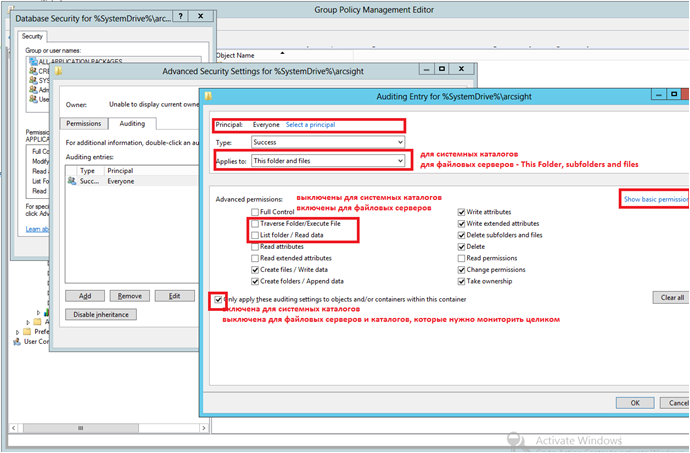This screenshot has height=453, width=690.
Task: Expand the tree node above Pref...
Action: [x=28, y=322]
